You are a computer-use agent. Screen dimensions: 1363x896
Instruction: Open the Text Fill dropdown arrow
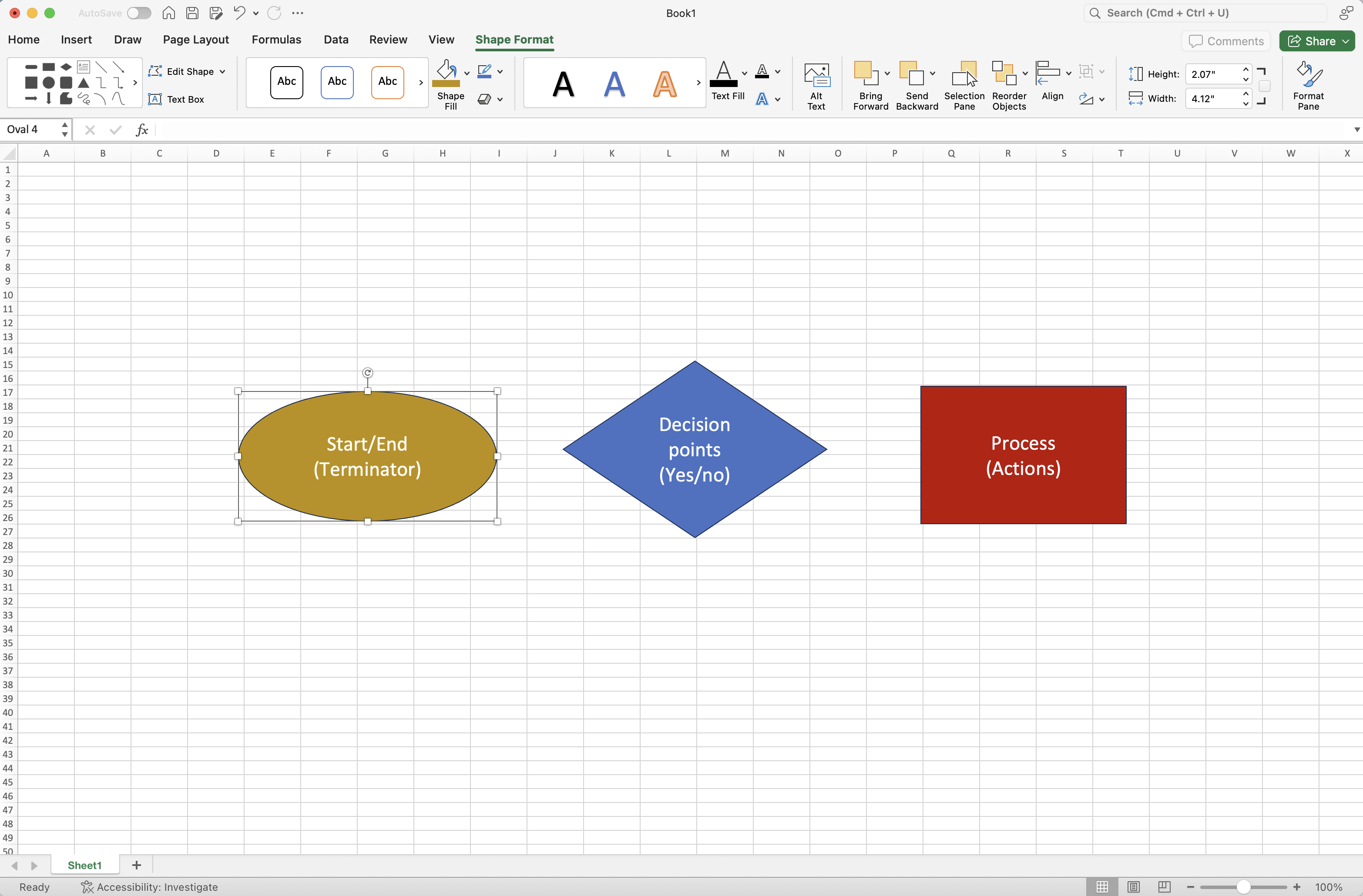click(744, 73)
